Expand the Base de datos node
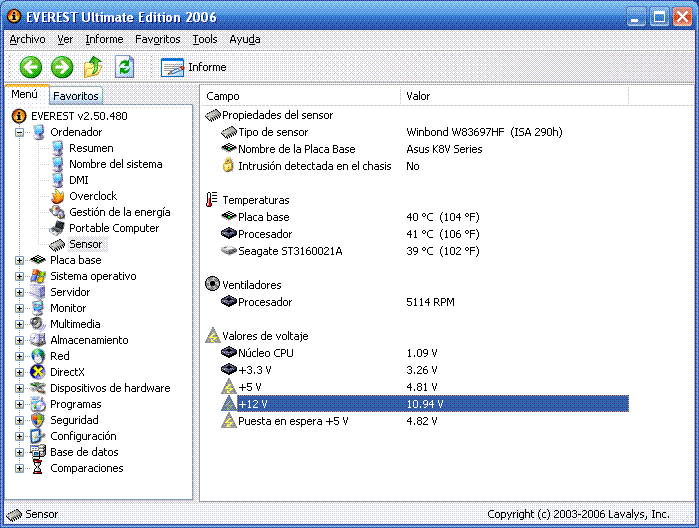 pos(19,452)
